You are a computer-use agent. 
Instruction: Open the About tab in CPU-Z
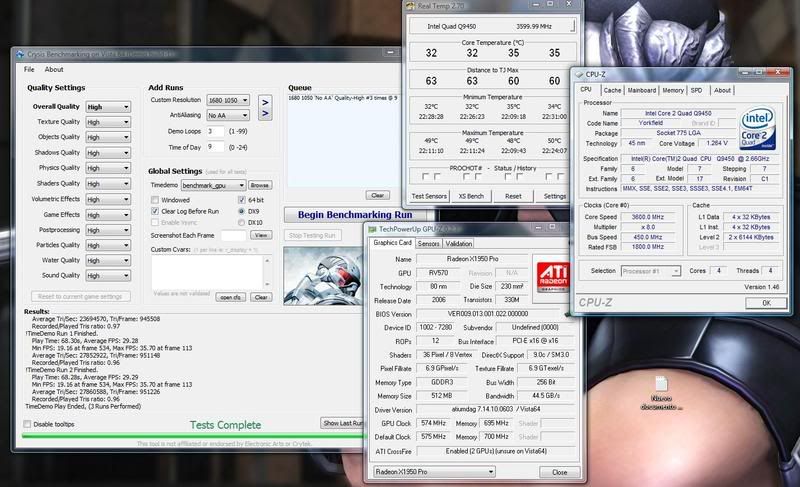[722, 90]
